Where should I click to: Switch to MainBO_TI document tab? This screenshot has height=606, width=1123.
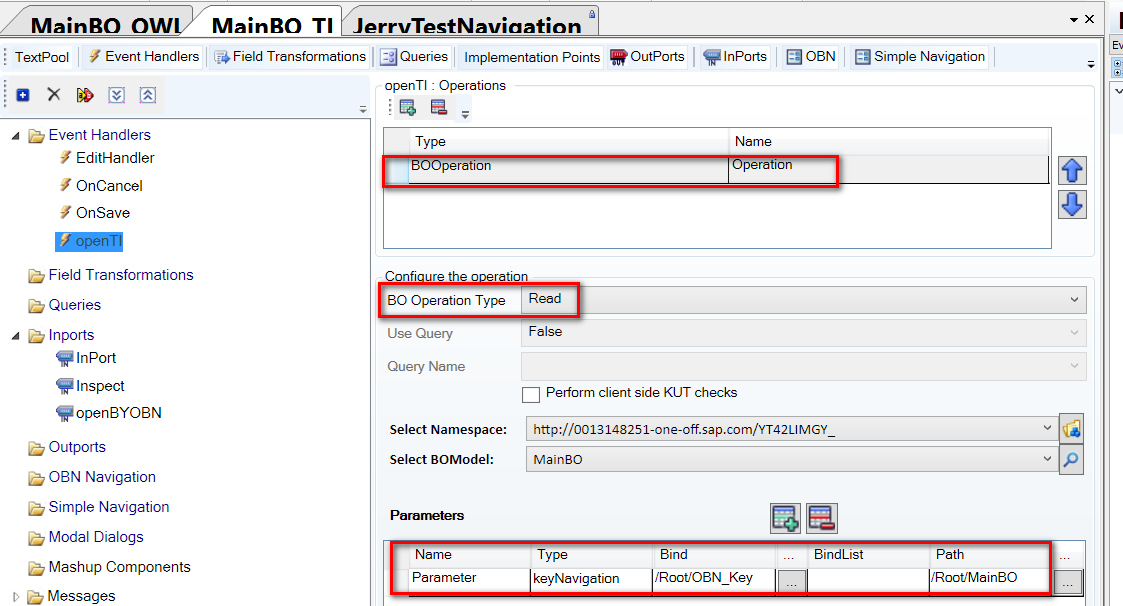tap(272, 24)
